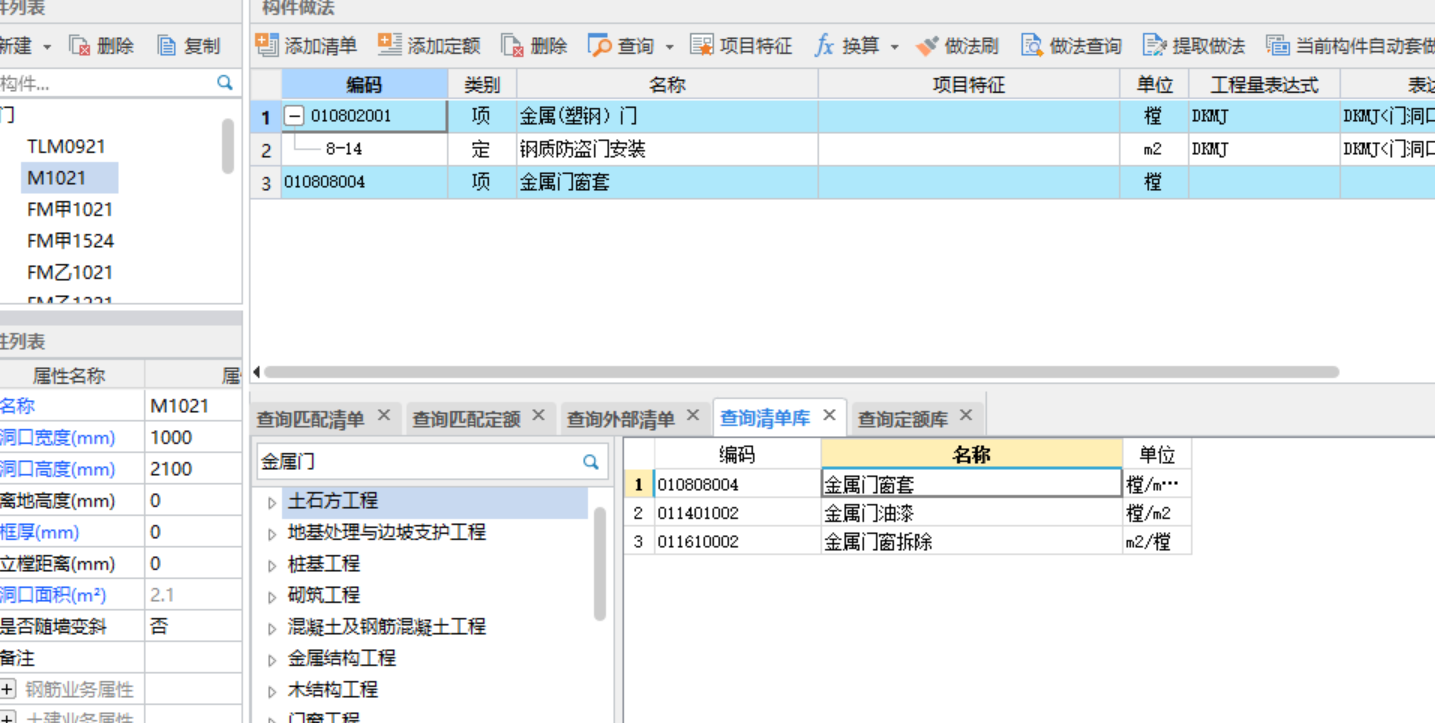1435x723 pixels.
Task: Expand the 桩基工程 tree node
Action: (272, 566)
